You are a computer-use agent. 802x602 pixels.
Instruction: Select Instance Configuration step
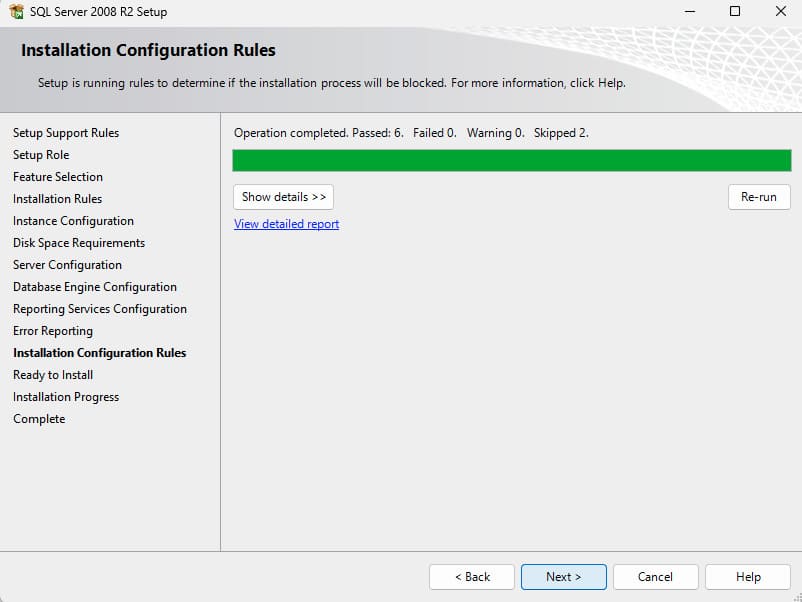click(x=73, y=221)
